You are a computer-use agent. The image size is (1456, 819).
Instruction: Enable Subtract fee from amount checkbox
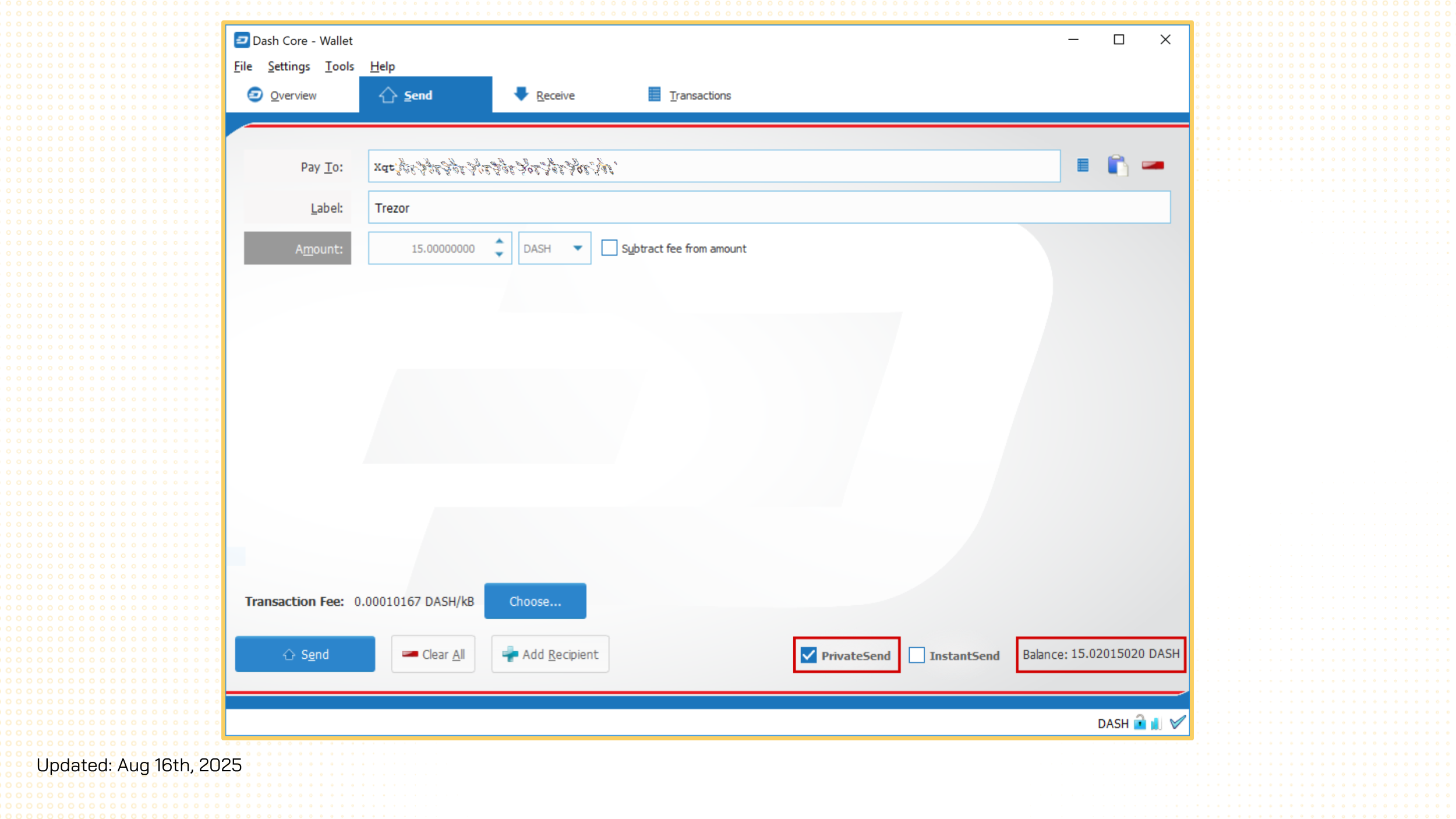pos(609,248)
